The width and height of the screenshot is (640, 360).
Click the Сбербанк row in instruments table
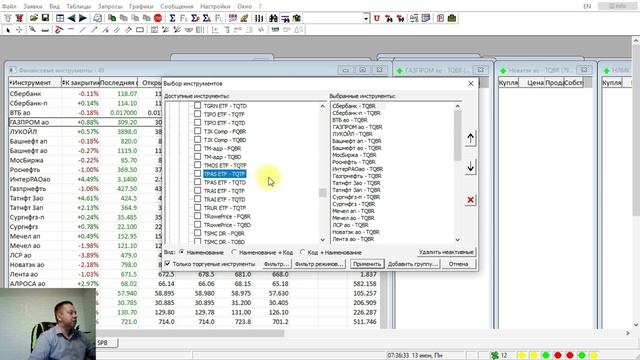[85, 93]
